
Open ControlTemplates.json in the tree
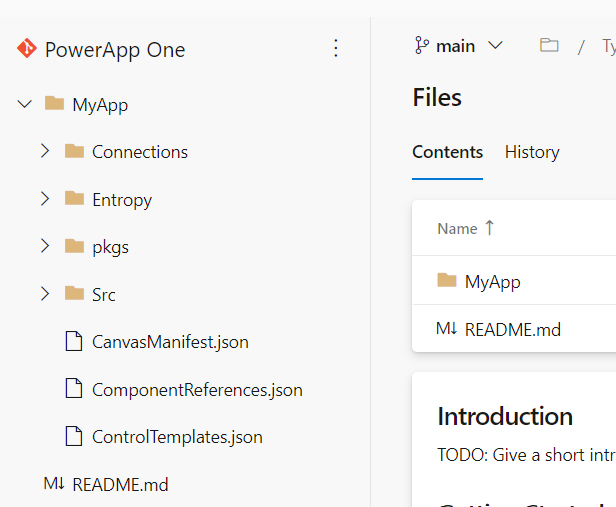[x=178, y=437]
